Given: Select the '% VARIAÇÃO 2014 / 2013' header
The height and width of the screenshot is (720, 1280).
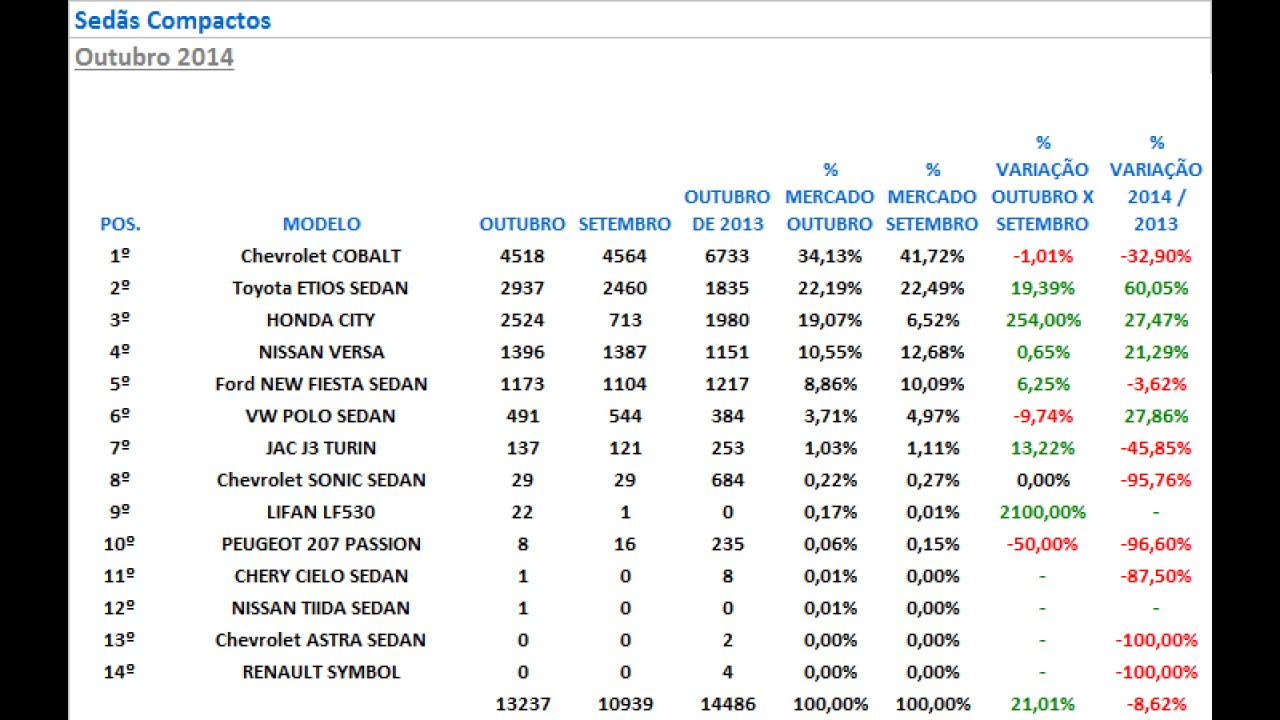Looking at the screenshot, I should click(x=1156, y=183).
